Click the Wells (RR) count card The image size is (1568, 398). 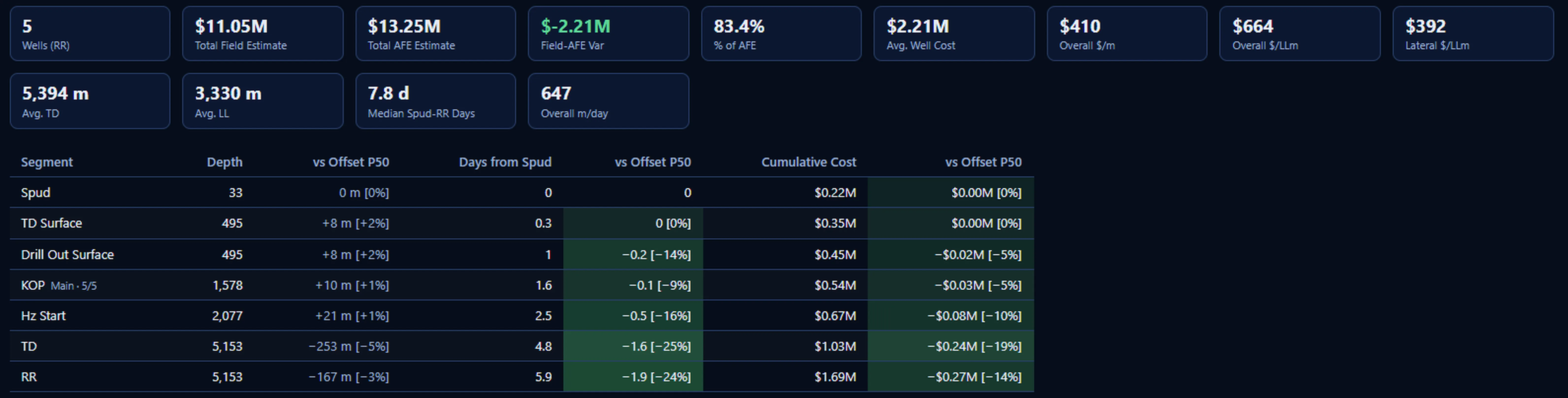(x=90, y=33)
